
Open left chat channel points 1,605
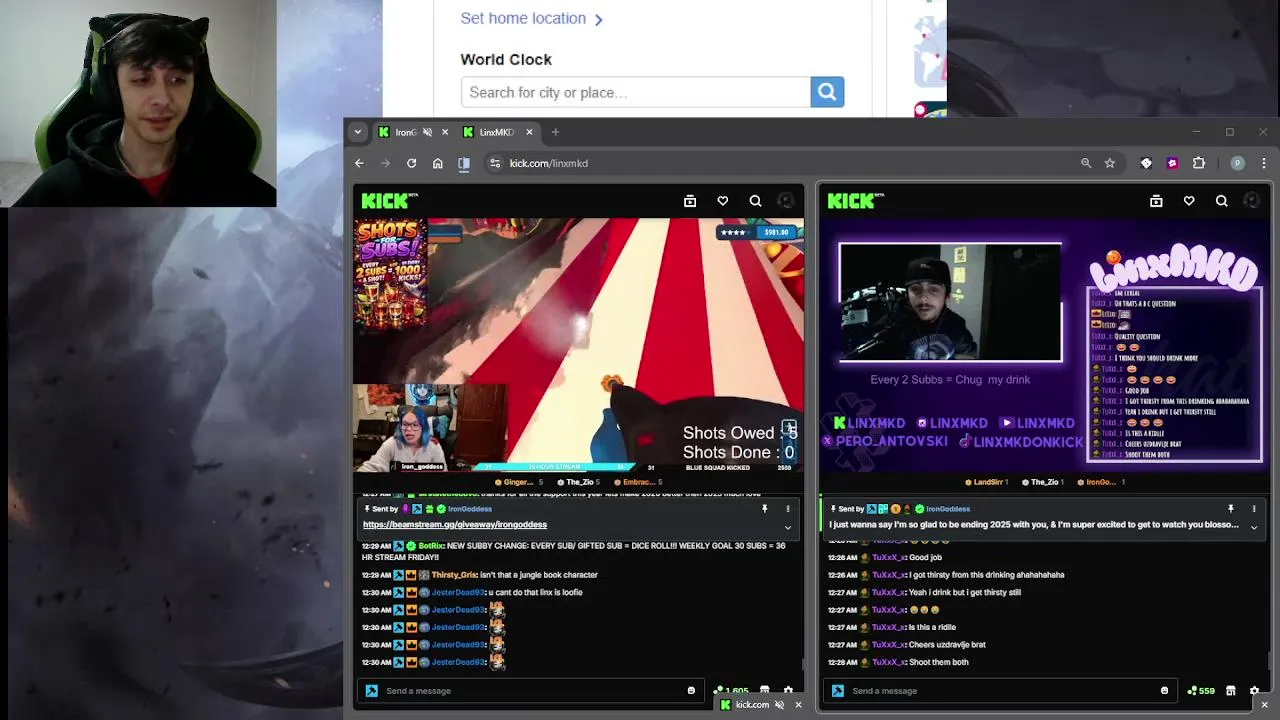tap(731, 691)
